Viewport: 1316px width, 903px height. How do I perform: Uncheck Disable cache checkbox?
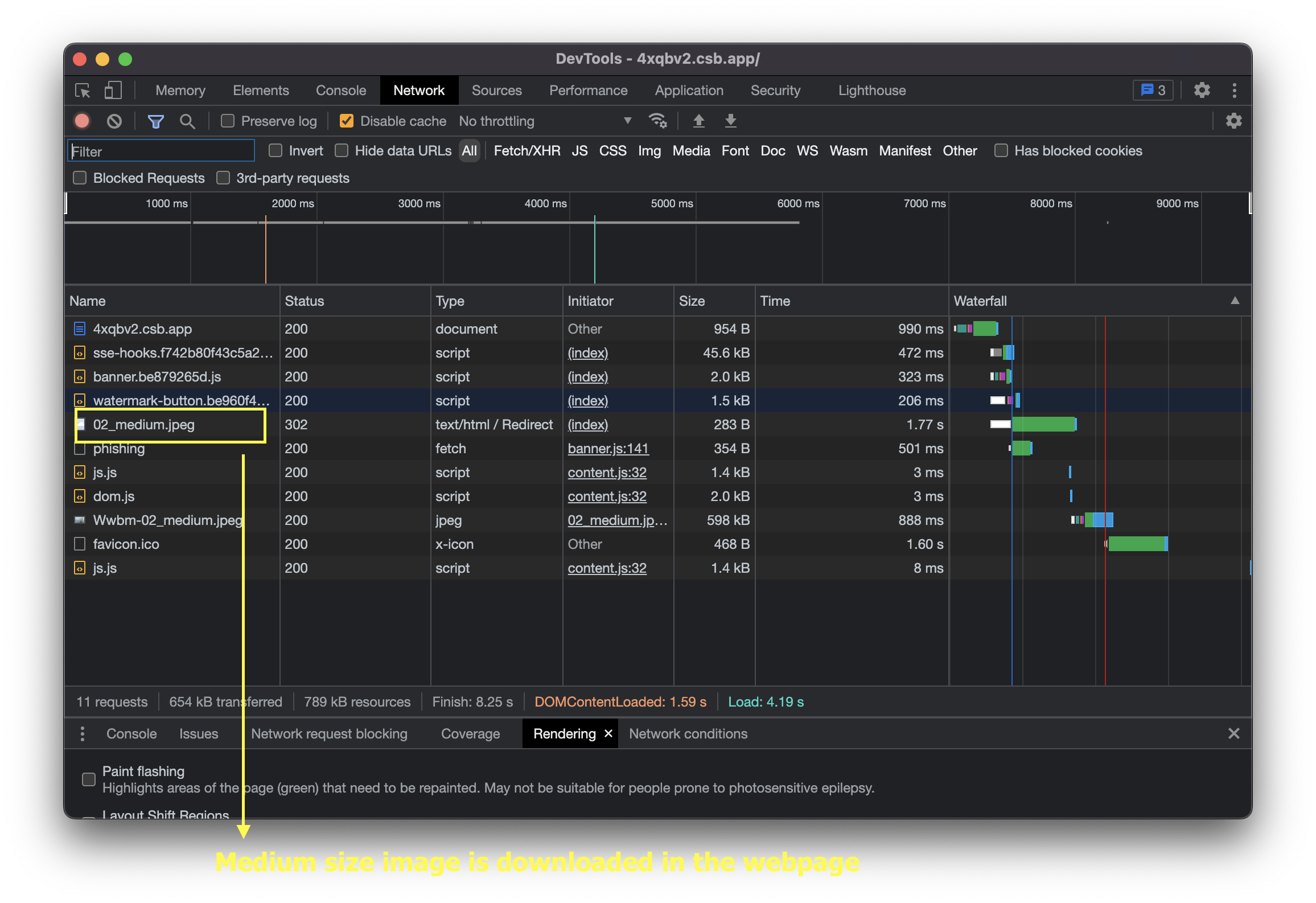[346, 121]
